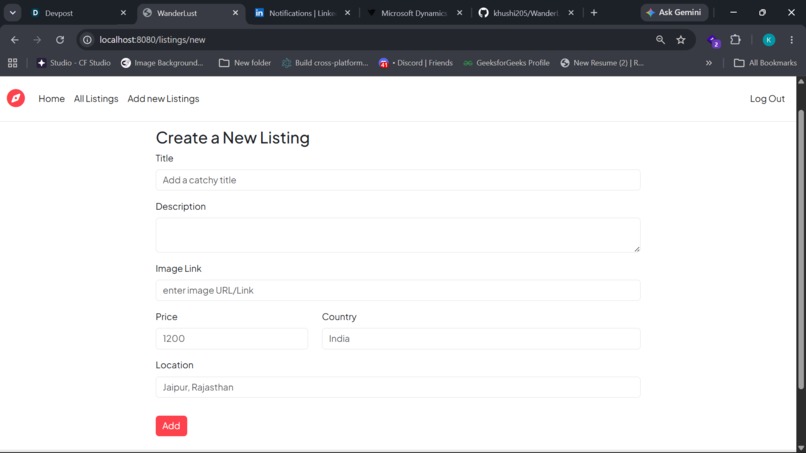Close the GitHub khushi205 tab
The width and height of the screenshot is (806, 453).
point(571,13)
